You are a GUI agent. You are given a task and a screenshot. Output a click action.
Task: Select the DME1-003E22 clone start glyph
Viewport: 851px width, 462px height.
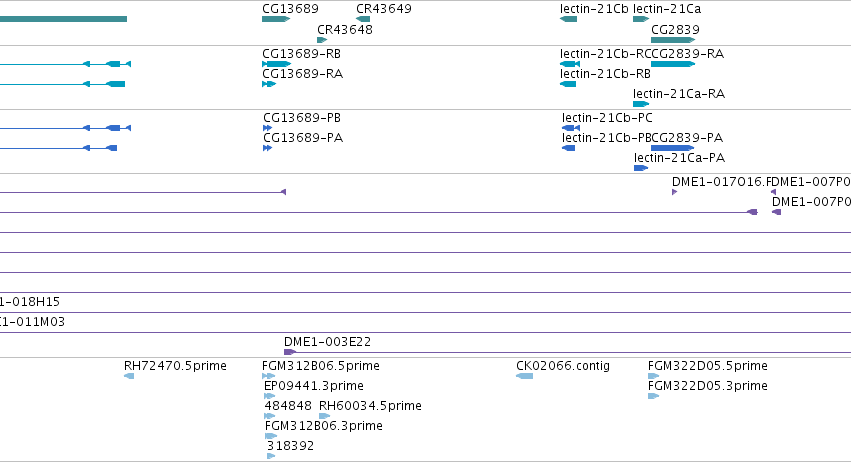pos(290,352)
